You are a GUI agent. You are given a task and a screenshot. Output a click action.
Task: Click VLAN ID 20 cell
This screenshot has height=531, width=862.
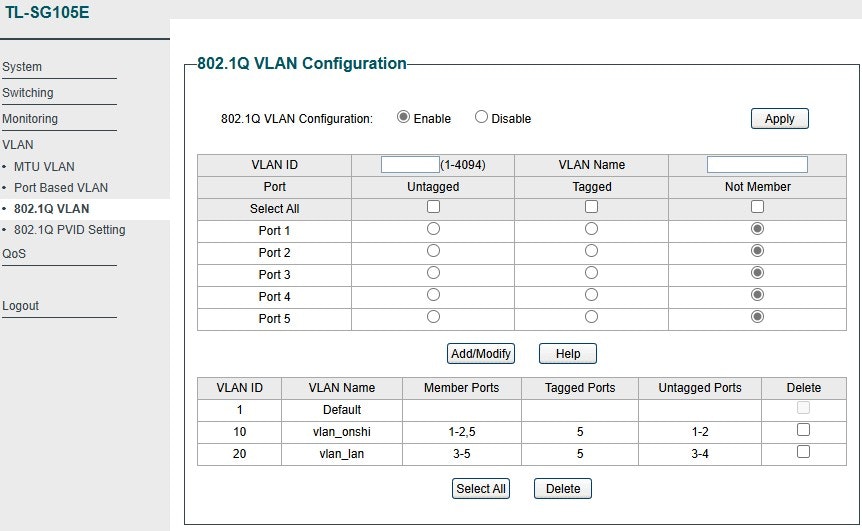point(240,454)
